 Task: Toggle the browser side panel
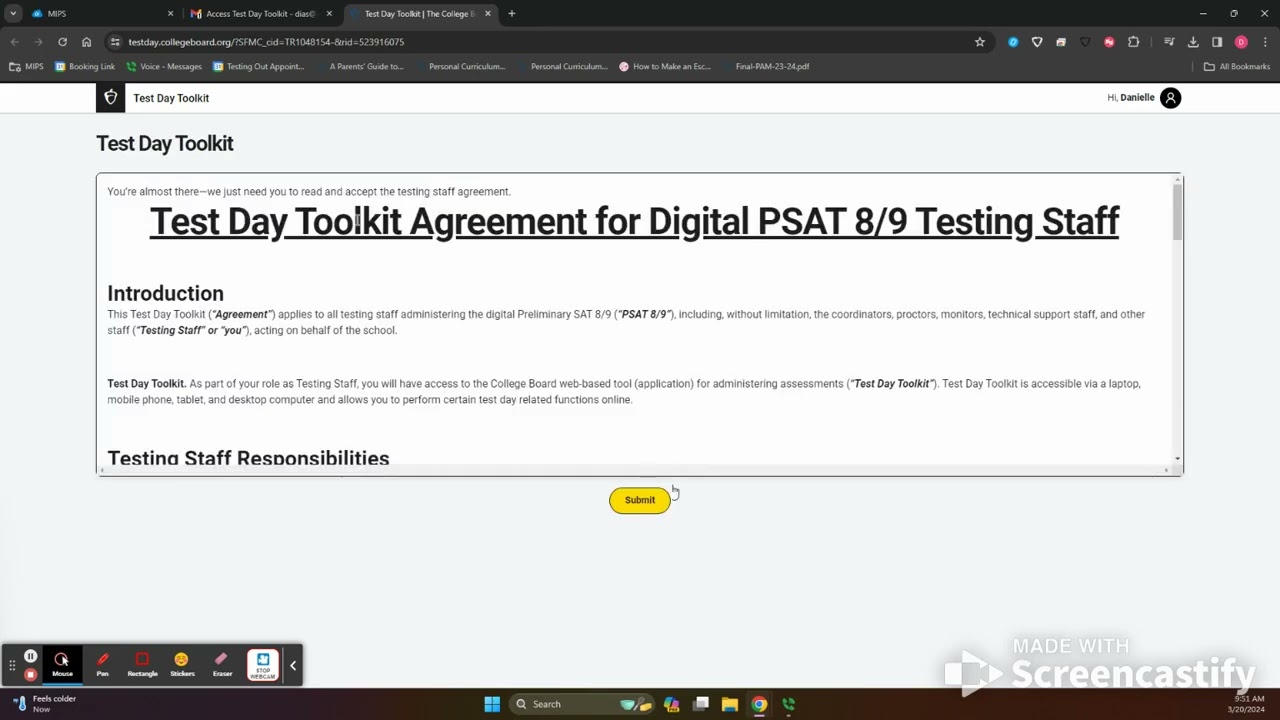tap(1217, 42)
